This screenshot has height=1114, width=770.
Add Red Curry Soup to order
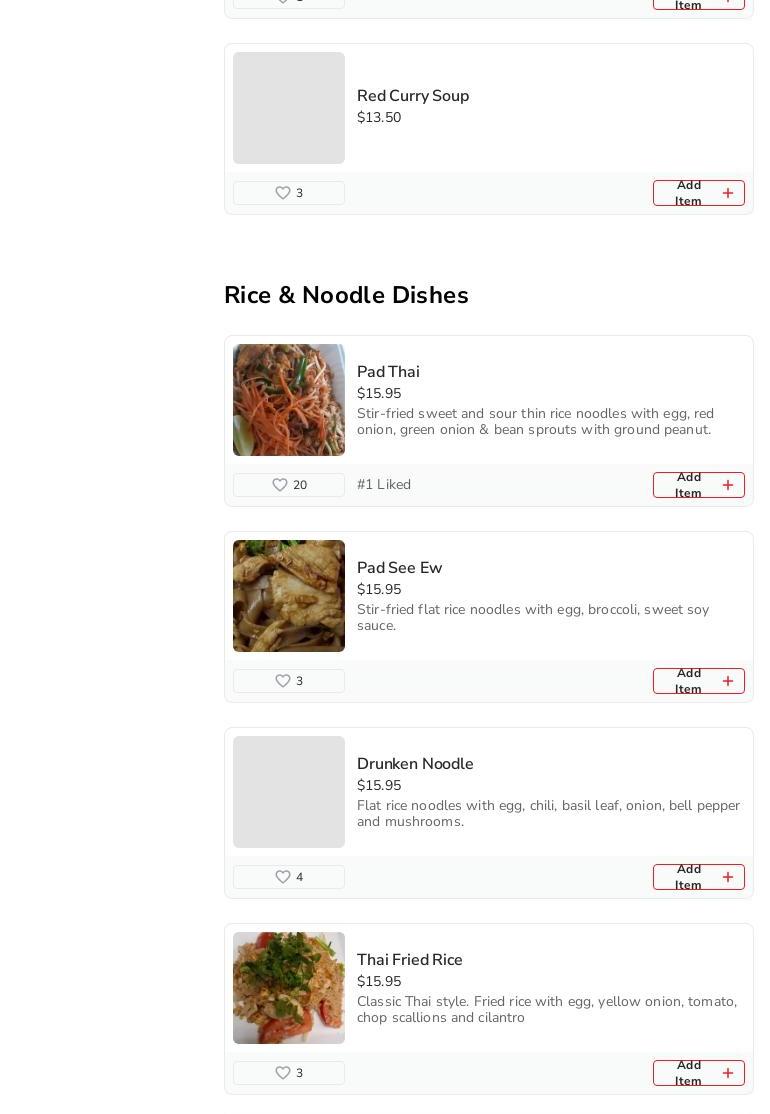pyautogui.click(x=698, y=193)
